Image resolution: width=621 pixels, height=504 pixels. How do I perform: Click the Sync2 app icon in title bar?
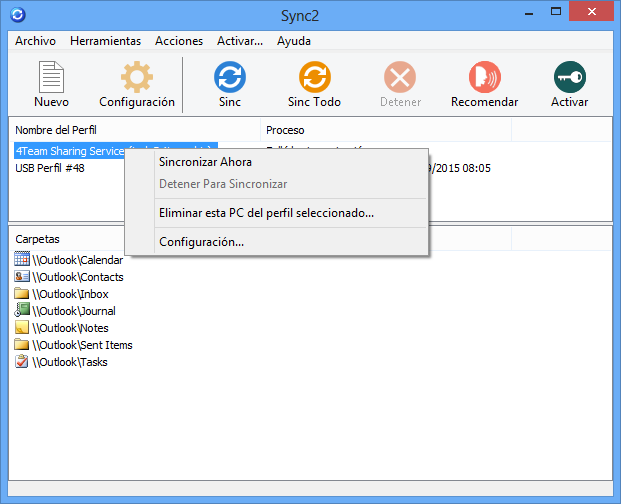coord(18,15)
